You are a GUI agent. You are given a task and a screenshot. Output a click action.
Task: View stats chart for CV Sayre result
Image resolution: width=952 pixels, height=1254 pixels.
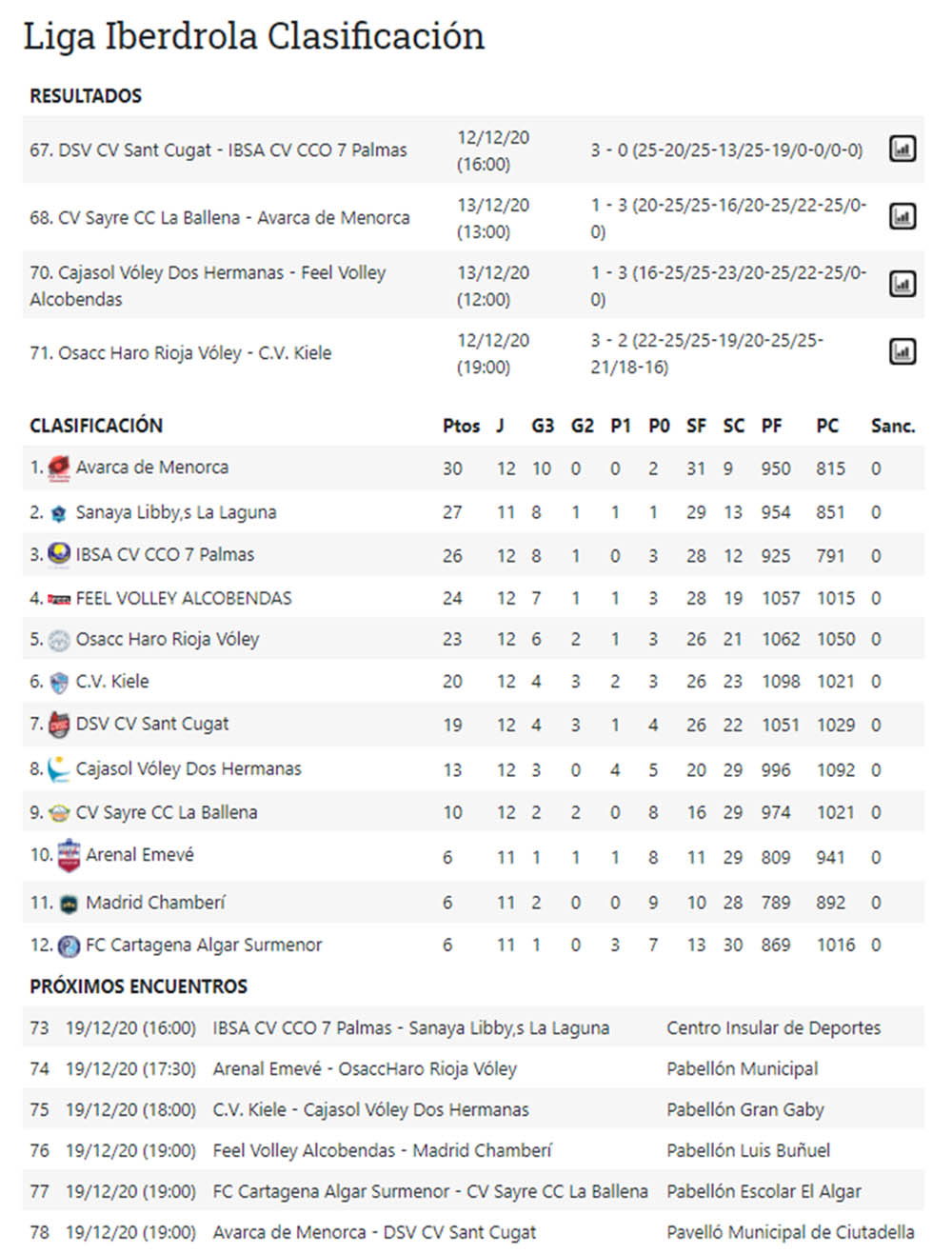(902, 216)
